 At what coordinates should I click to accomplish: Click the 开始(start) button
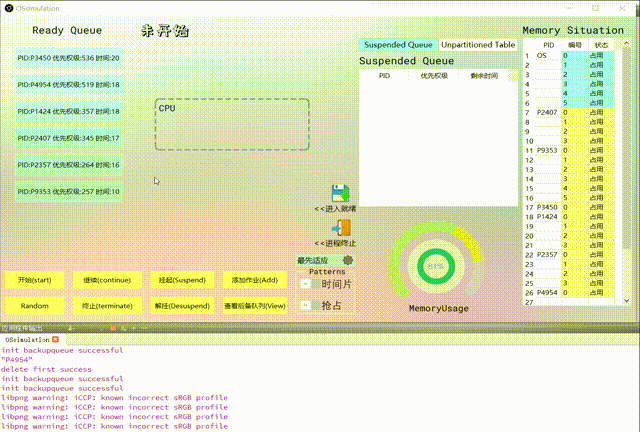click(x=35, y=280)
